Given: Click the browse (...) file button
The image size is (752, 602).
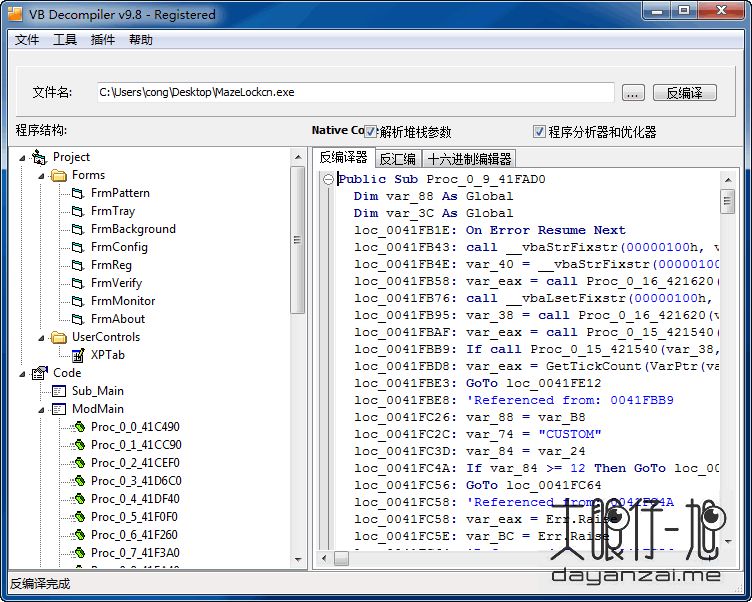Looking at the screenshot, I should (633, 93).
